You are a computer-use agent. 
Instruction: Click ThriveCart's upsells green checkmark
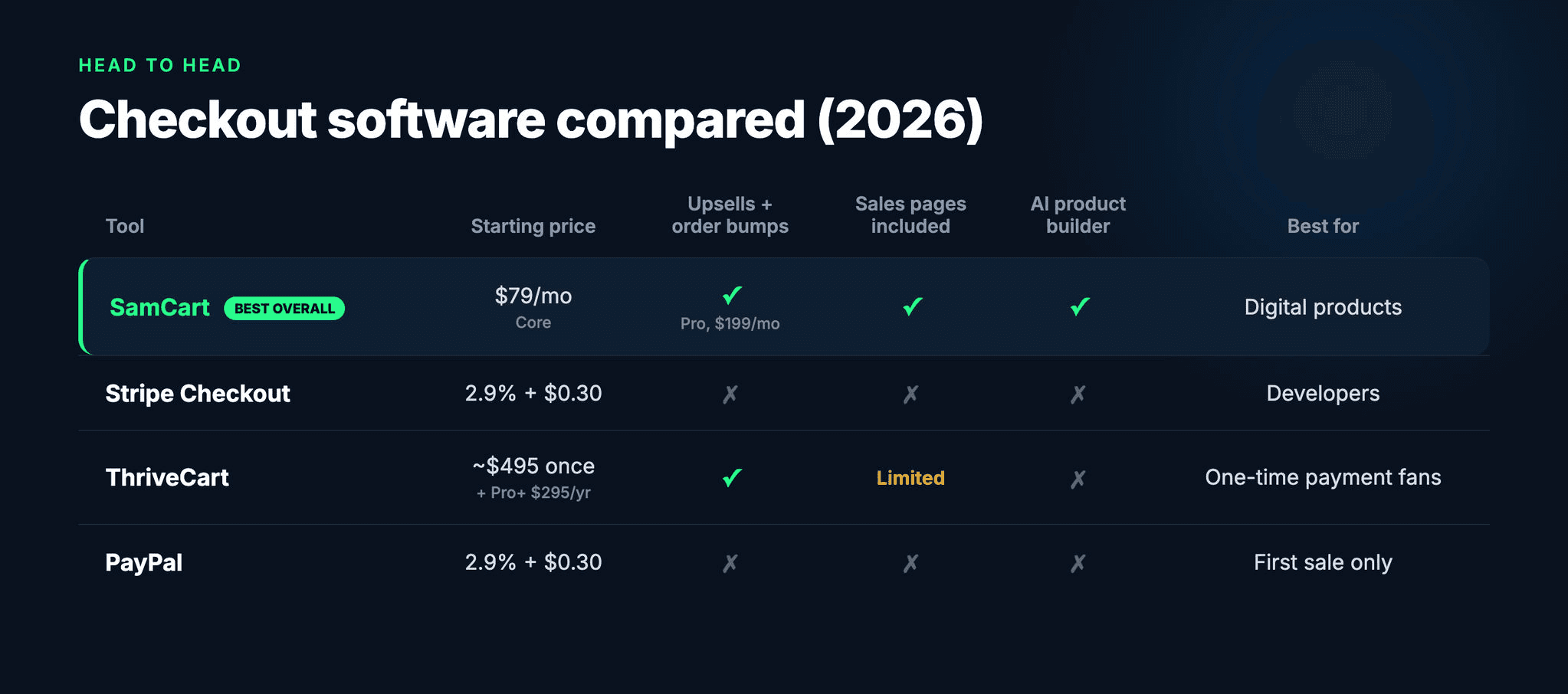click(732, 478)
